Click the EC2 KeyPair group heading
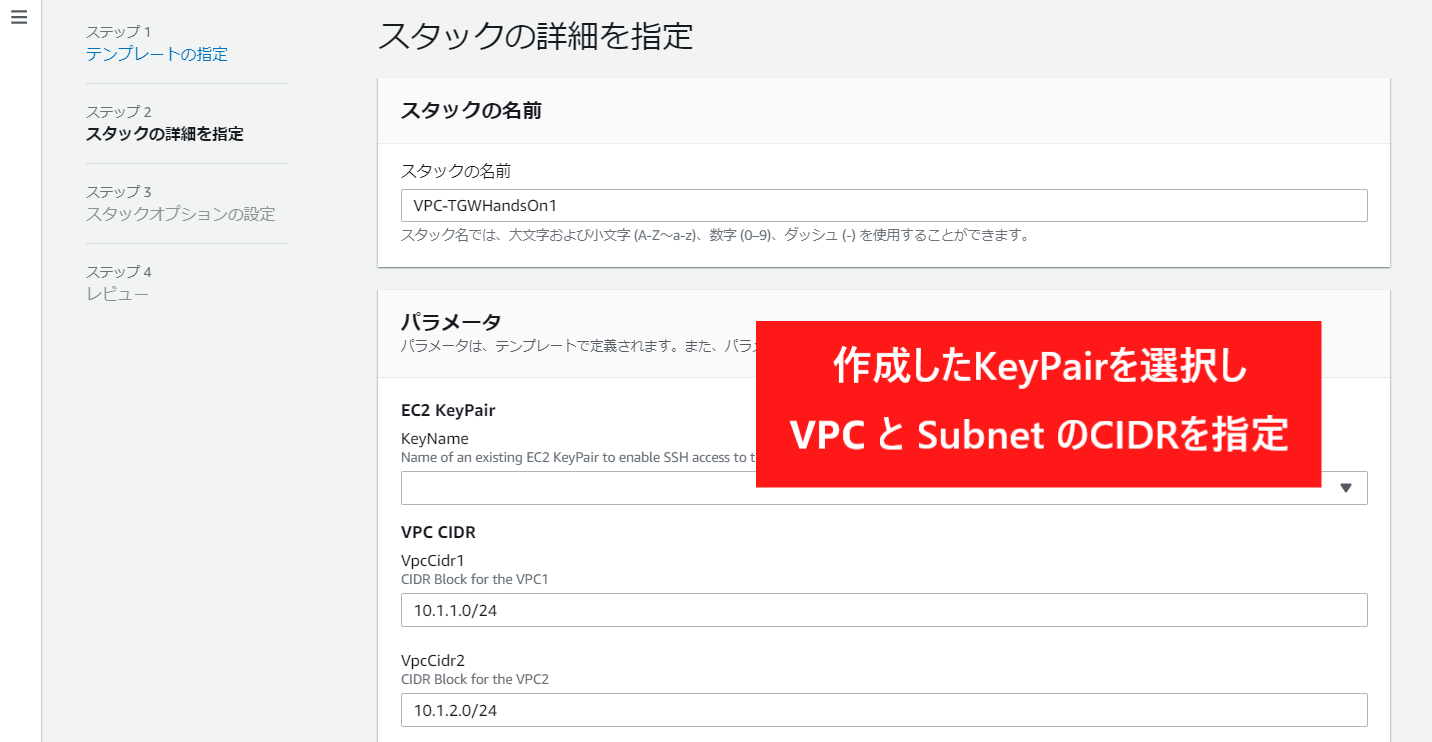 pyautogui.click(x=448, y=410)
